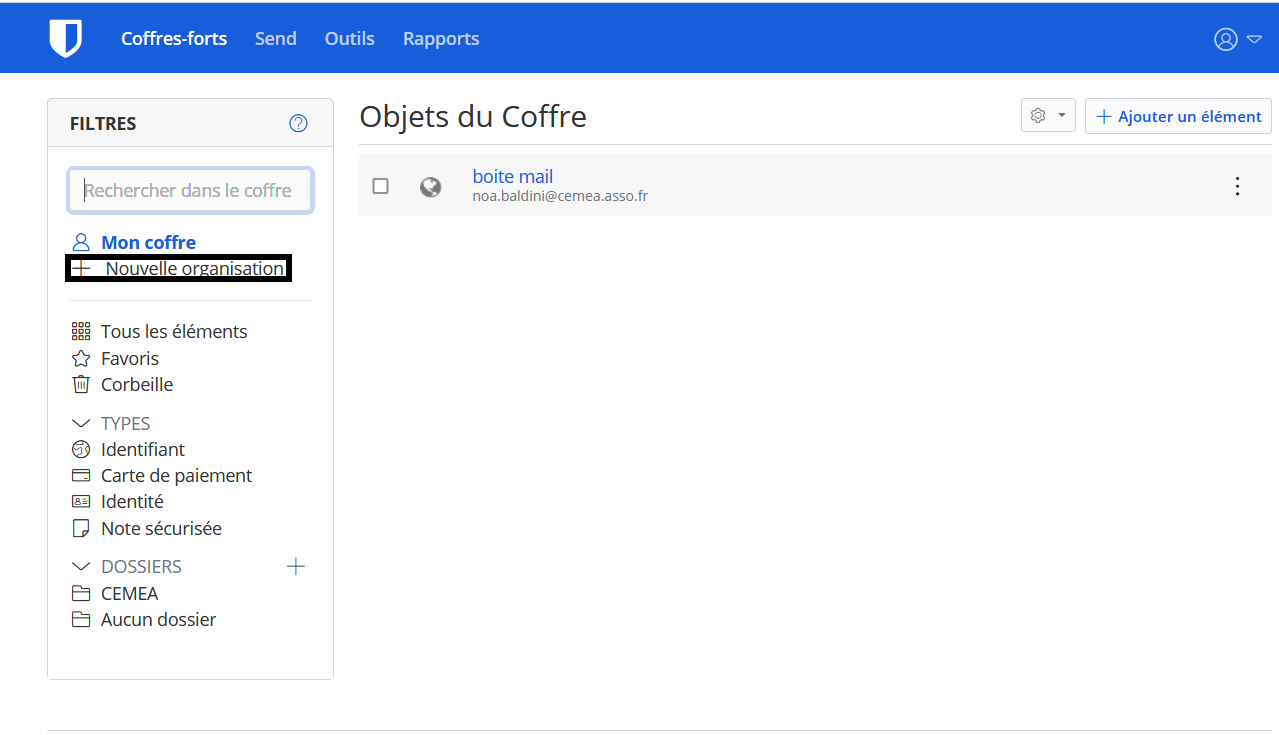Screen dimensions: 1279x735
Task: Click the Bitwarden shield logo
Action: click(65, 39)
